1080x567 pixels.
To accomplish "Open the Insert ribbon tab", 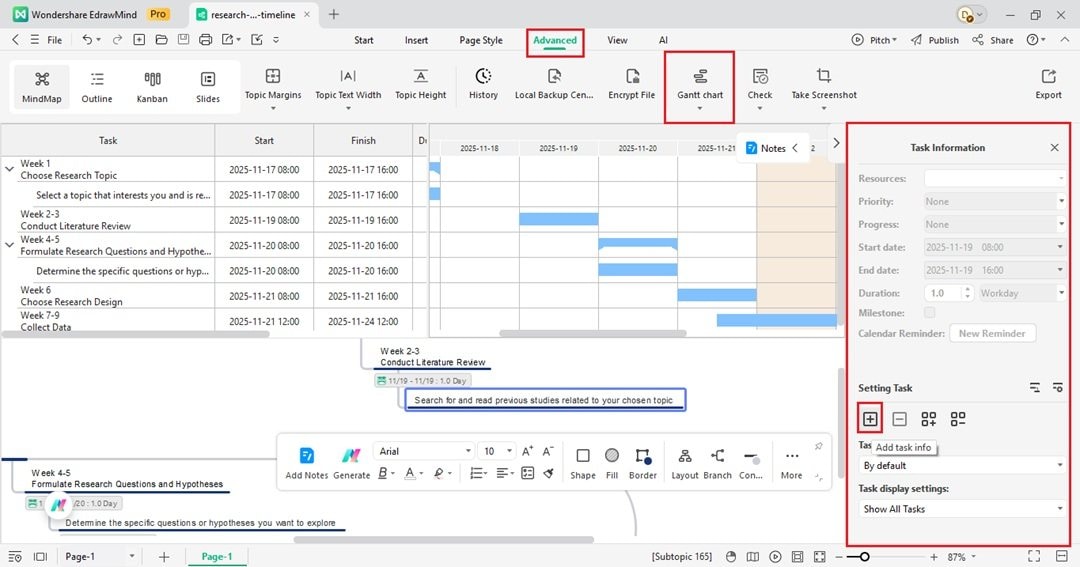I will [x=416, y=40].
